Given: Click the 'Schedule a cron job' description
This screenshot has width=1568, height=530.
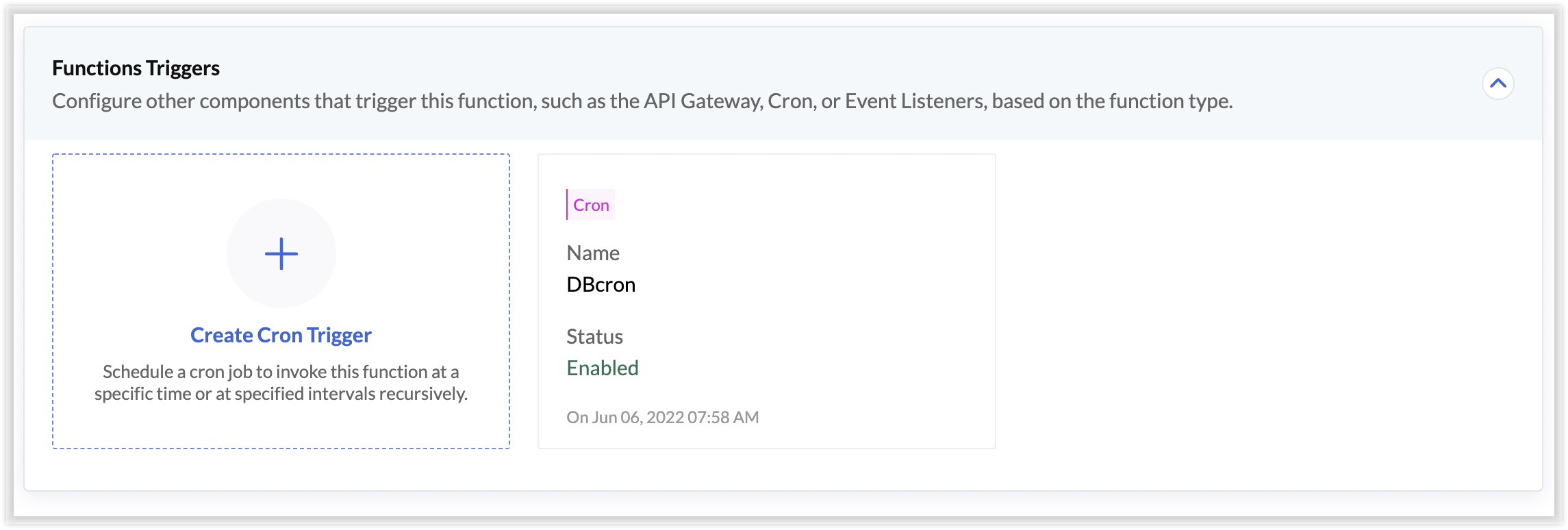Looking at the screenshot, I should [x=281, y=382].
